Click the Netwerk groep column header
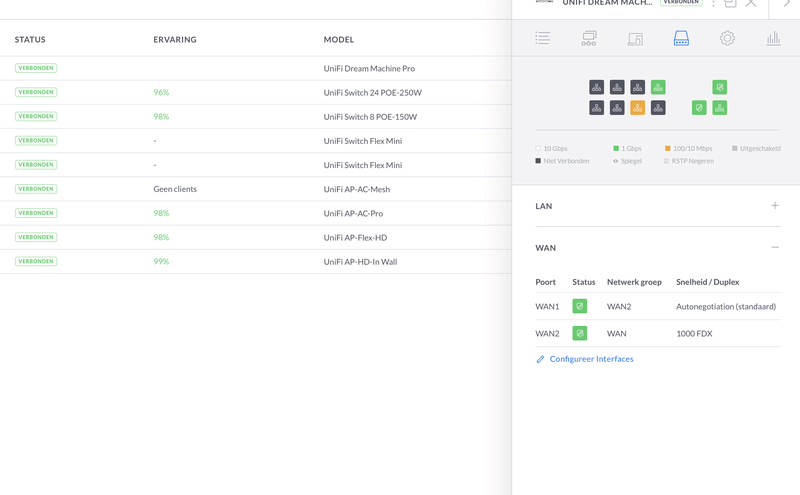 click(x=634, y=282)
